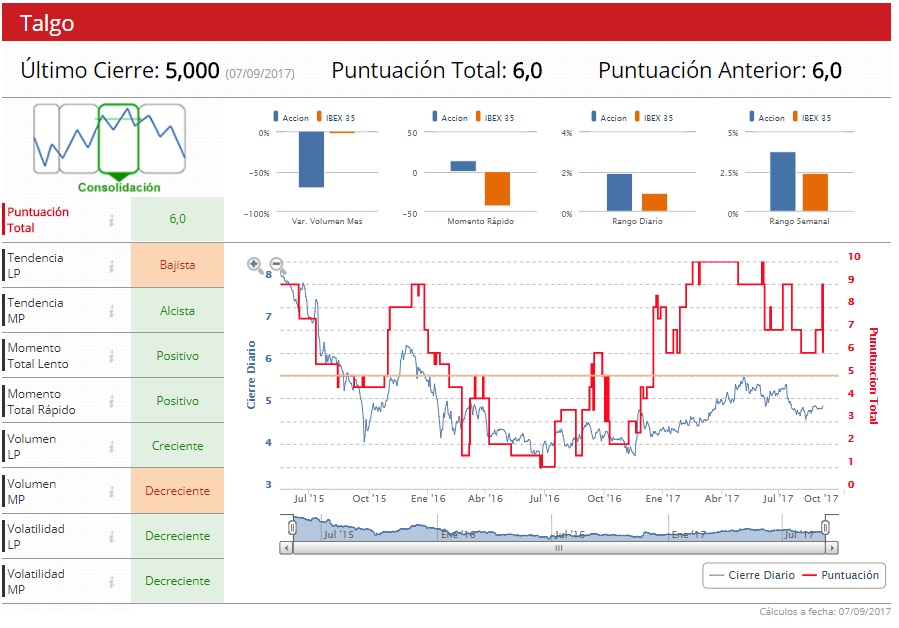Click navigator scrollbar left arrow
Viewport: 899px width, 628px height.
[x=286, y=548]
